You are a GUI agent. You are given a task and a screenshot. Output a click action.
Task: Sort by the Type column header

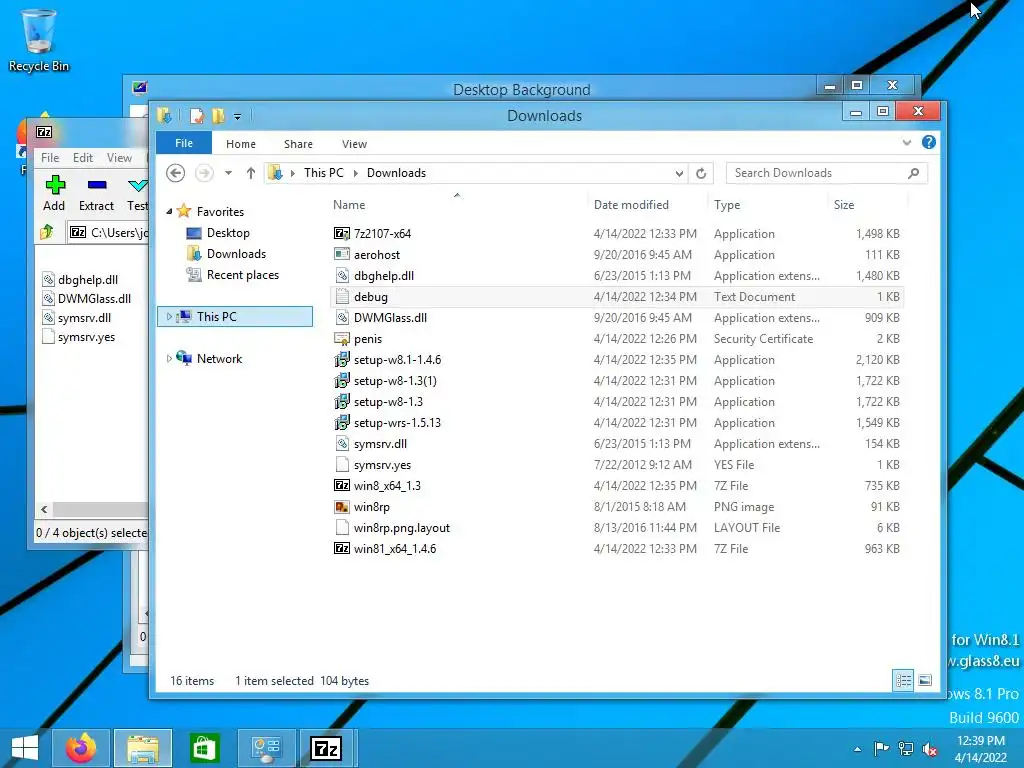(767, 204)
